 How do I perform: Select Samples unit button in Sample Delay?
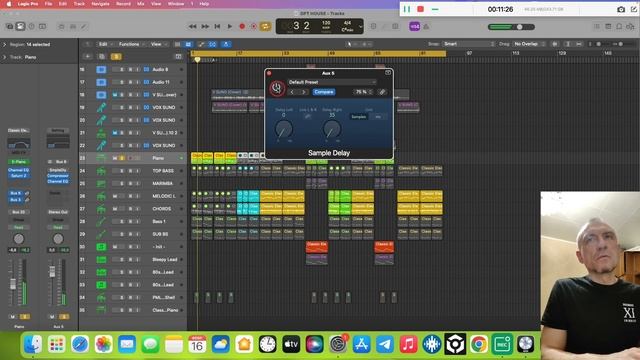[359, 117]
